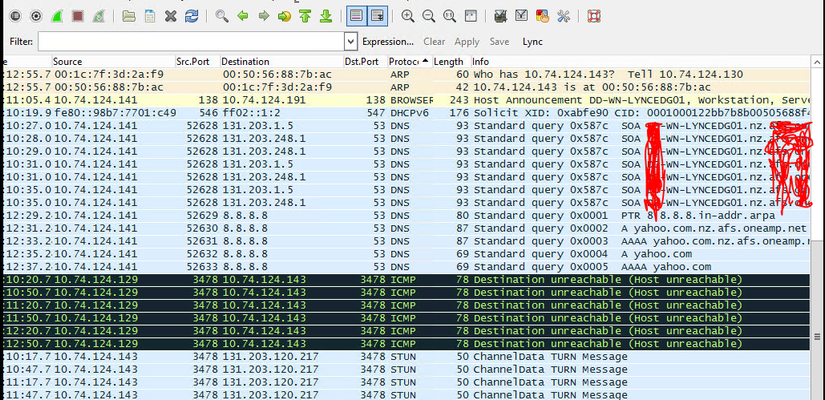825x400 pixels.
Task: Sort by the Destination column header
Action: 282,62
